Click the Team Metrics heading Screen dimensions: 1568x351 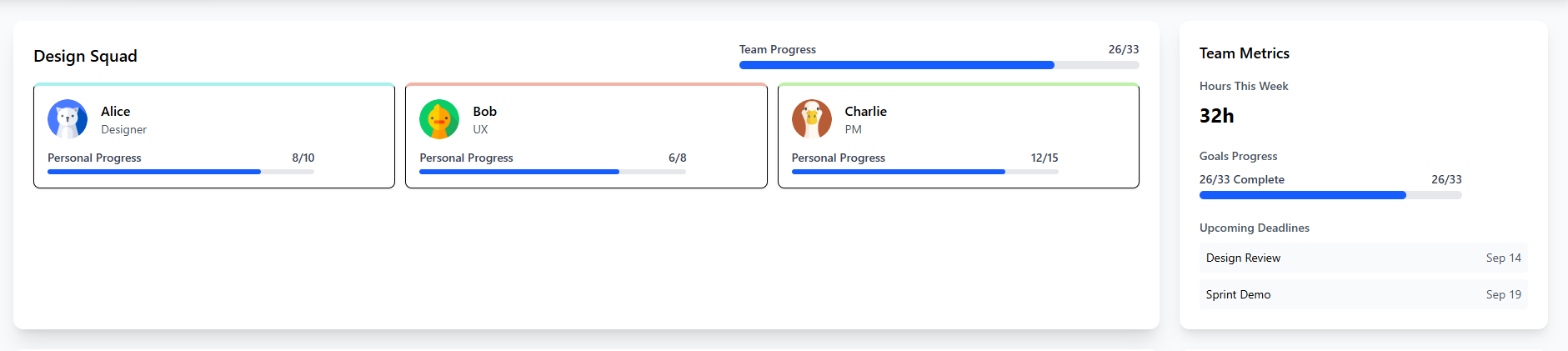click(1244, 53)
